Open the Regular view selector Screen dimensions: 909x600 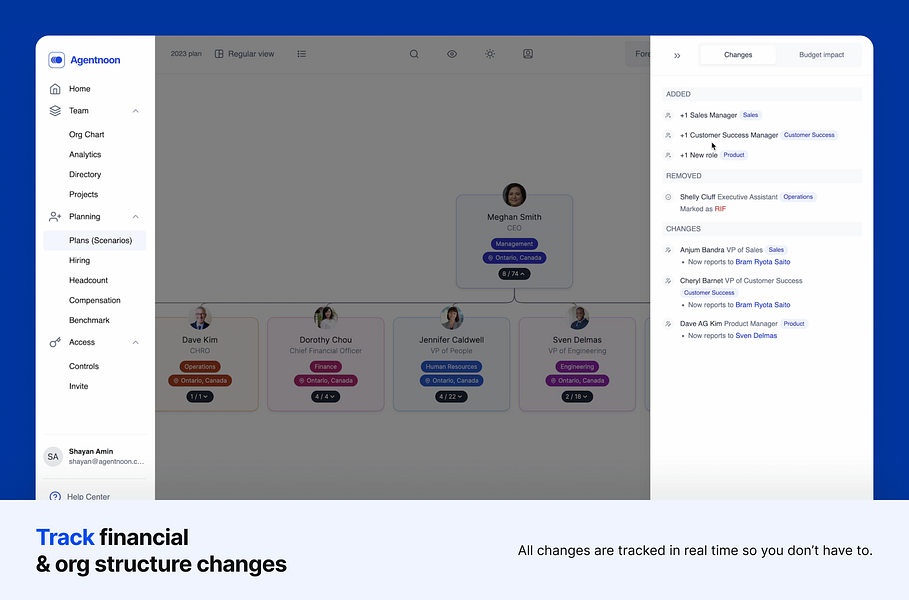tap(244, 54)
